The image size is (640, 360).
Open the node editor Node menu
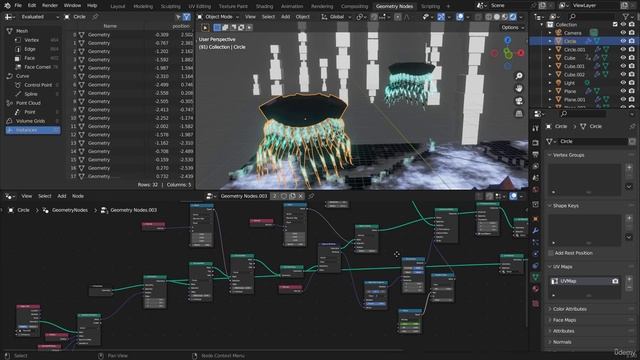click(x=78, y=196)
